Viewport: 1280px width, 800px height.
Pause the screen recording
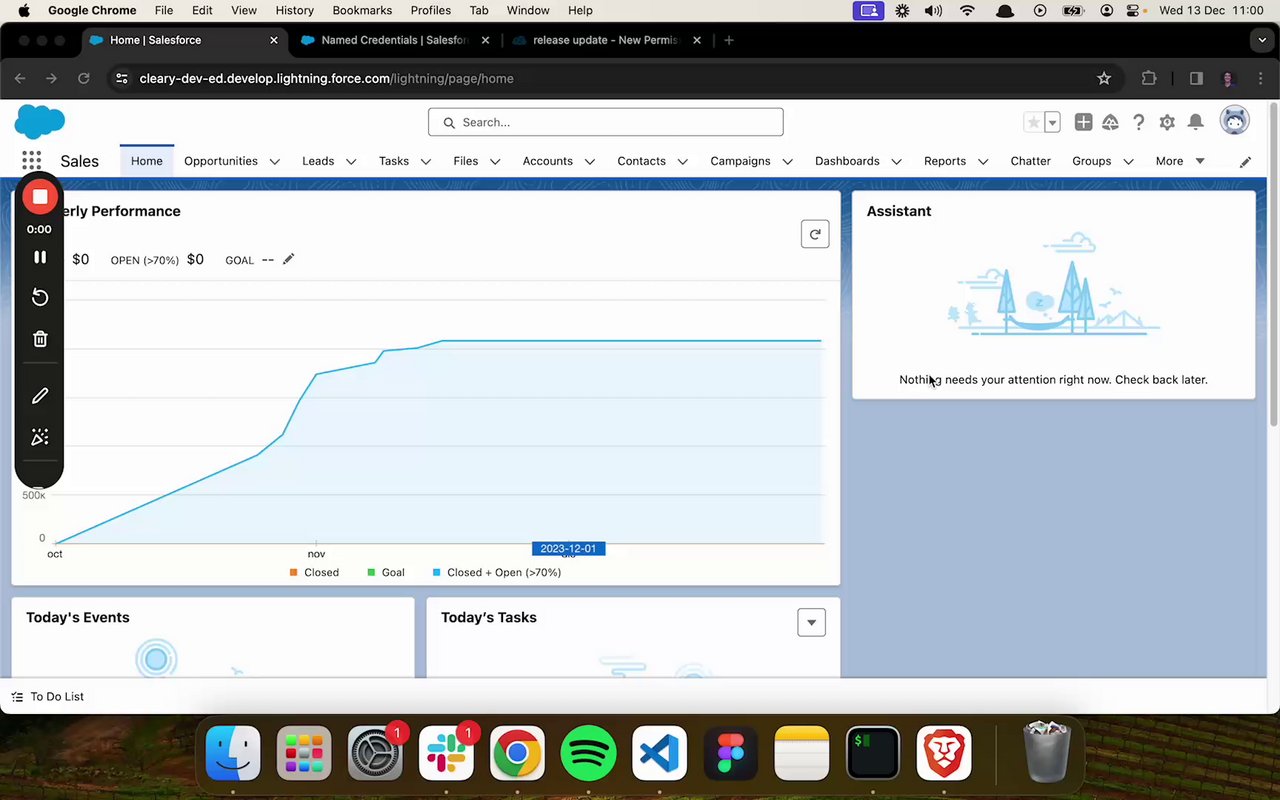coord(40,257)
